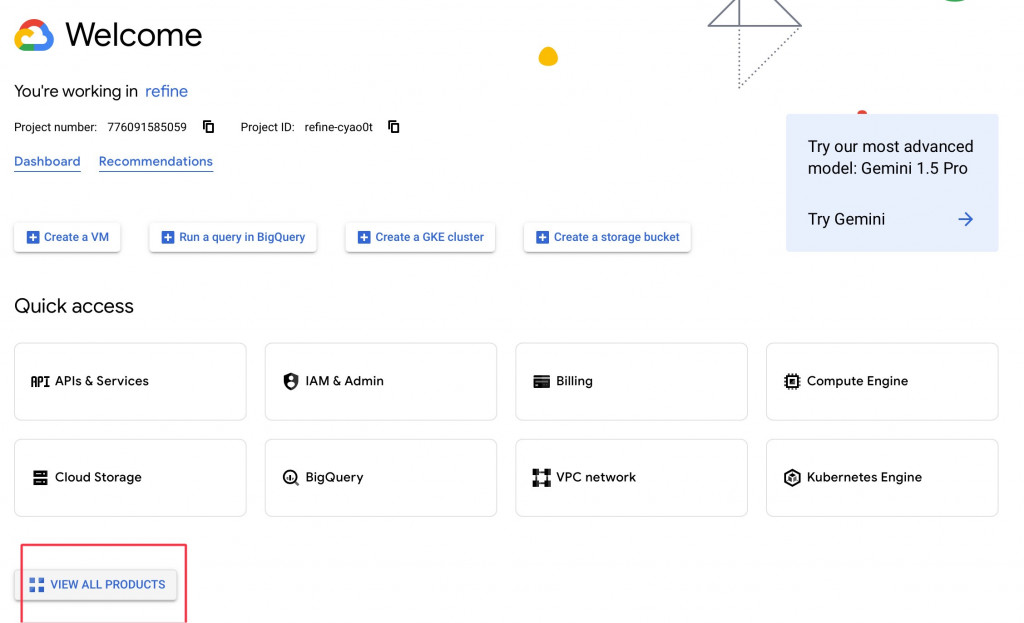Click the IAM & Admin shield icon
Viewport: 1024px width, 623px height.
[291, 381]
